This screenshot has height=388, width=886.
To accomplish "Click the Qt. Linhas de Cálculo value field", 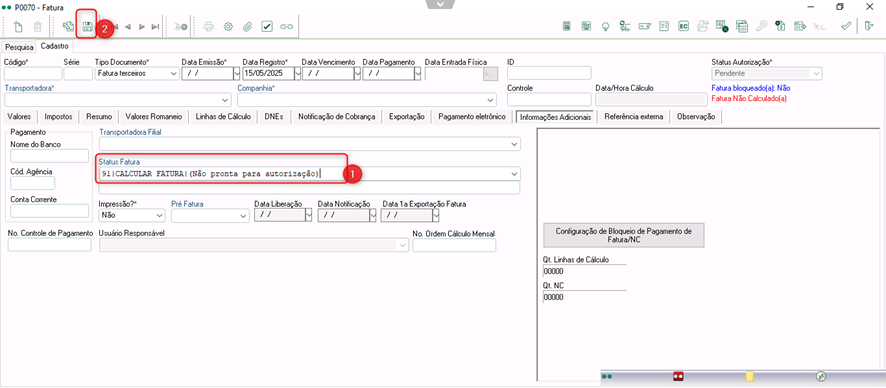I will 584,271.
